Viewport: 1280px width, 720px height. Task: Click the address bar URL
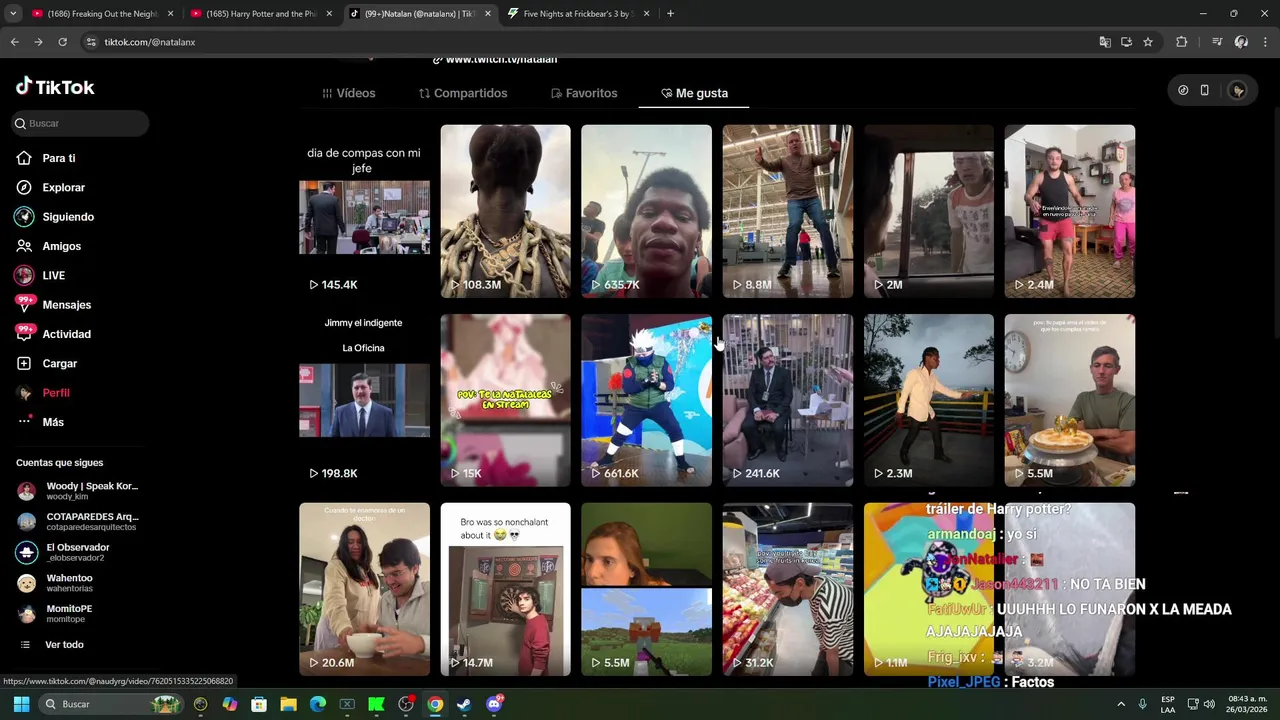coord(150,42)
